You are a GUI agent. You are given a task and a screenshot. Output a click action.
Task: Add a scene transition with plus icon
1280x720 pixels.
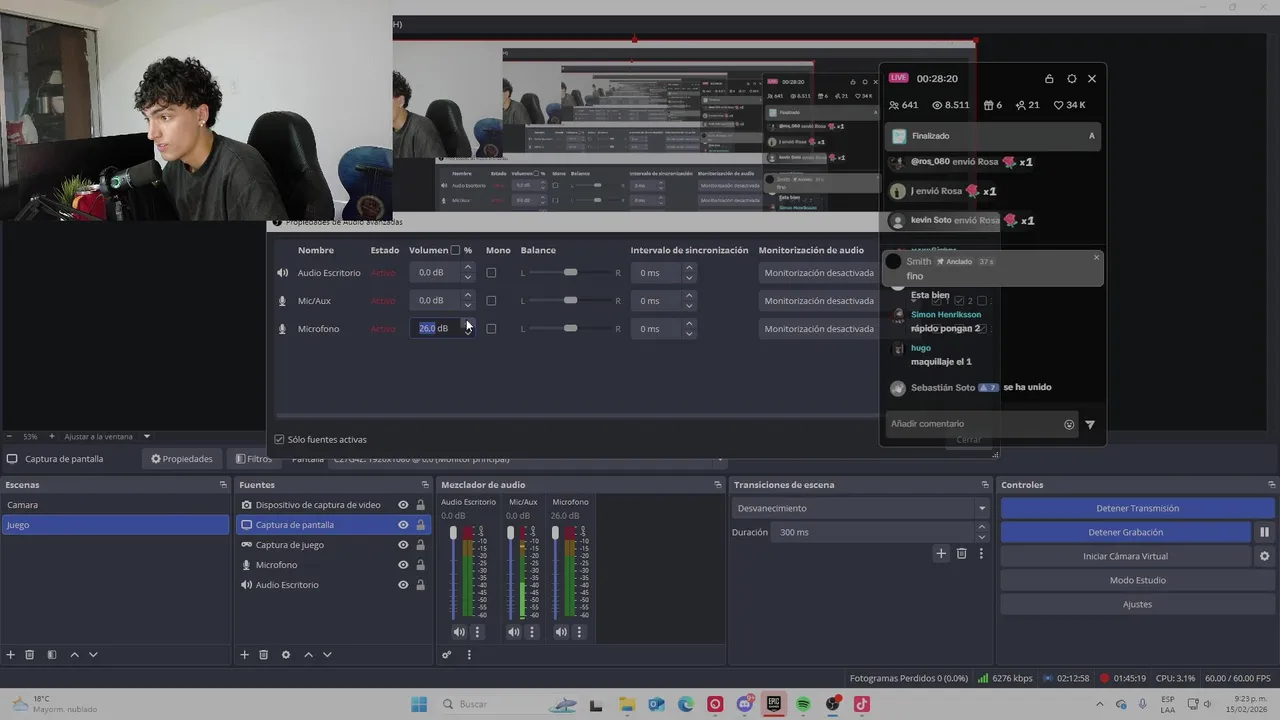point(941,553)
